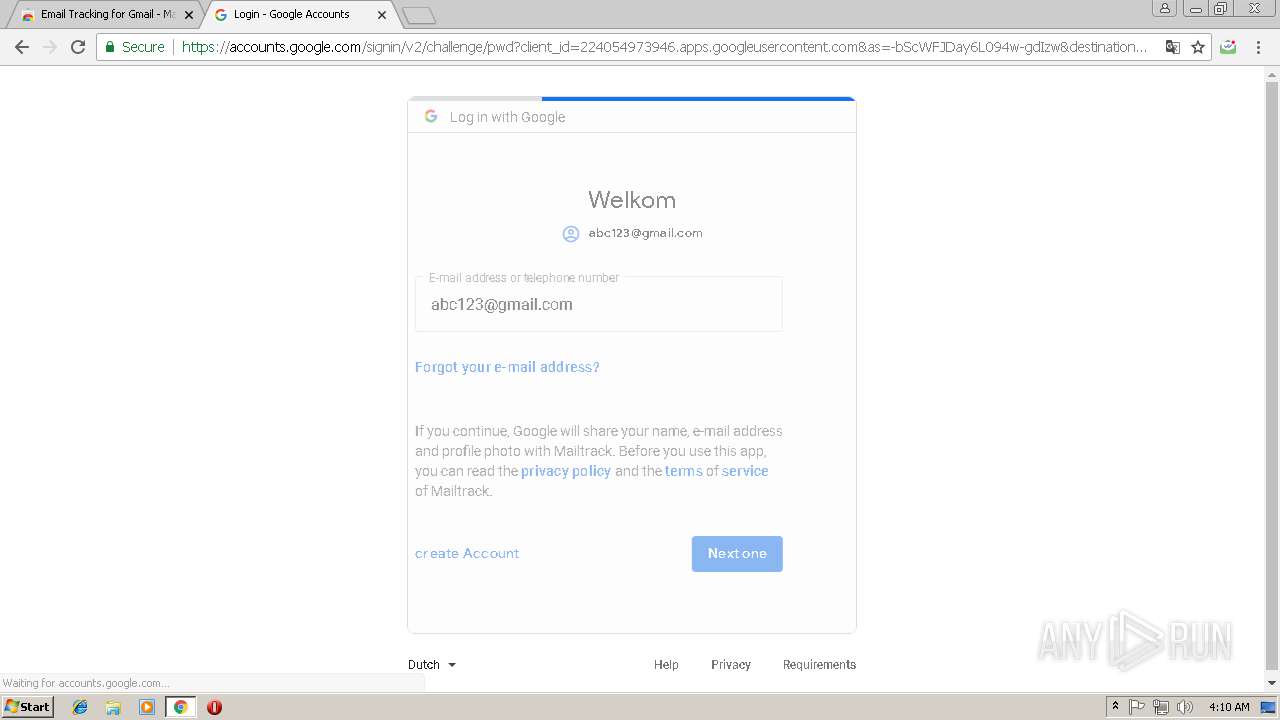
Task: Click the address bar URL
Action: (664, 47)
